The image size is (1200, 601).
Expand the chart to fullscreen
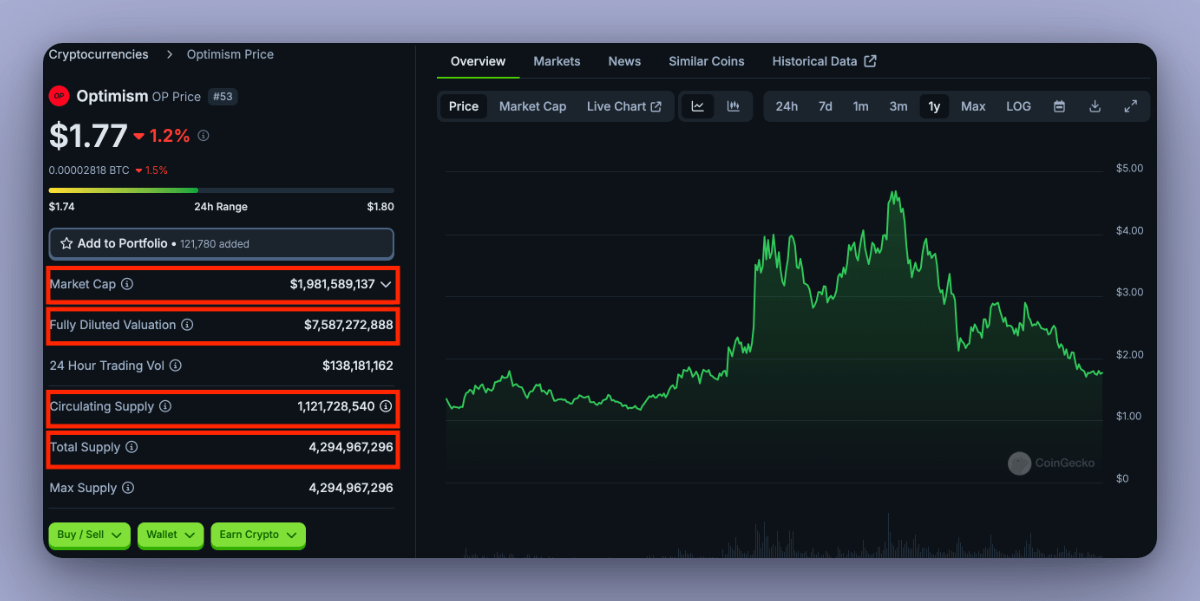[x=1131, y=106]
